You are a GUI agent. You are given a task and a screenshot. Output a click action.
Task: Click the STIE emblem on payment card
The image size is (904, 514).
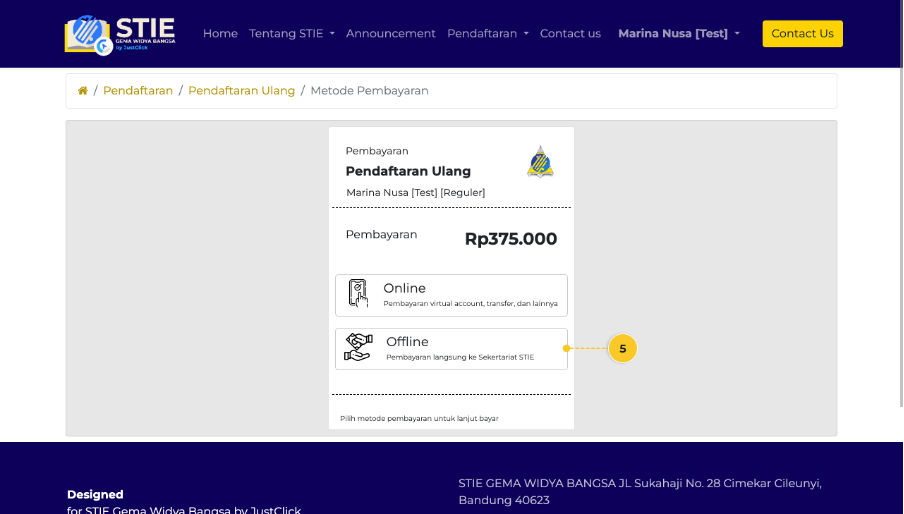pyautogui.click(x=540, y=161)
